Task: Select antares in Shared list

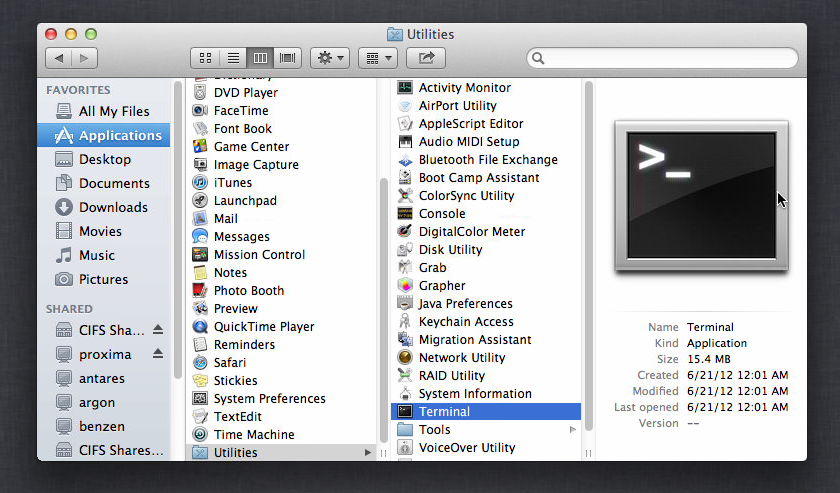Action: coord(103,378)
